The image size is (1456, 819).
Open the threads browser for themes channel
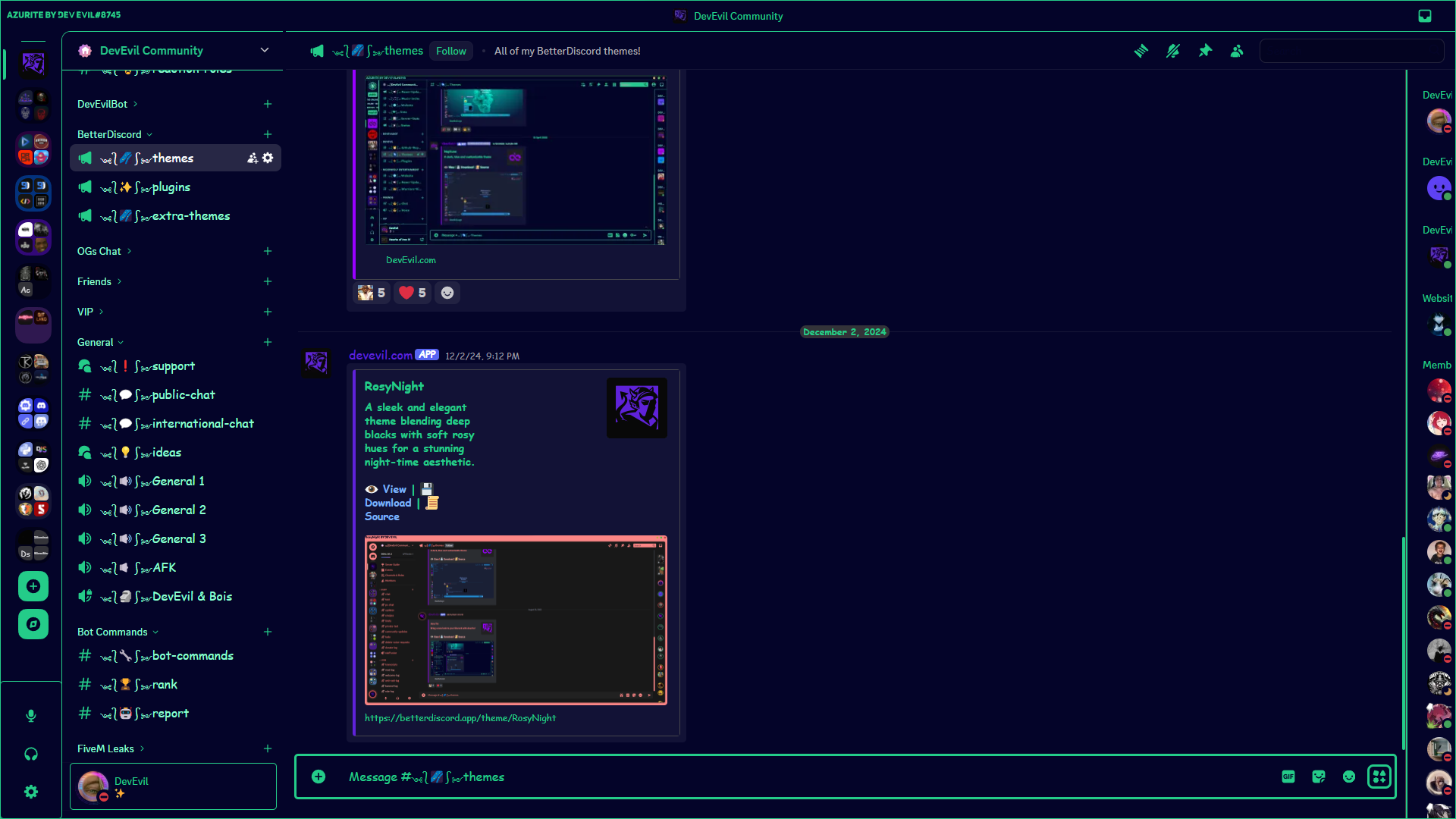point(1141,51)
